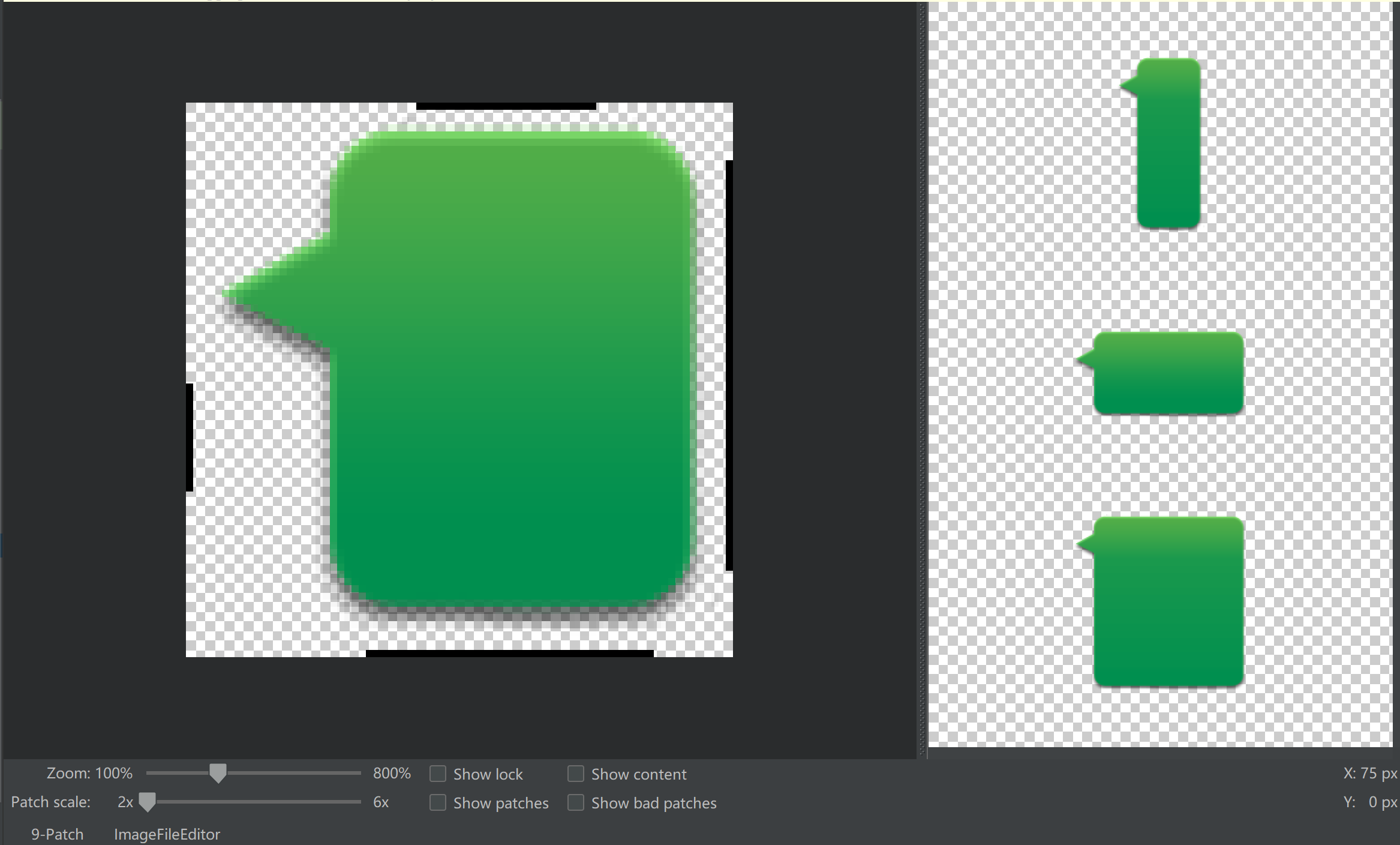Click the Zoom slider handle
The height and width of the screenshot is (845, 1400).
click(x=218, y=774)
